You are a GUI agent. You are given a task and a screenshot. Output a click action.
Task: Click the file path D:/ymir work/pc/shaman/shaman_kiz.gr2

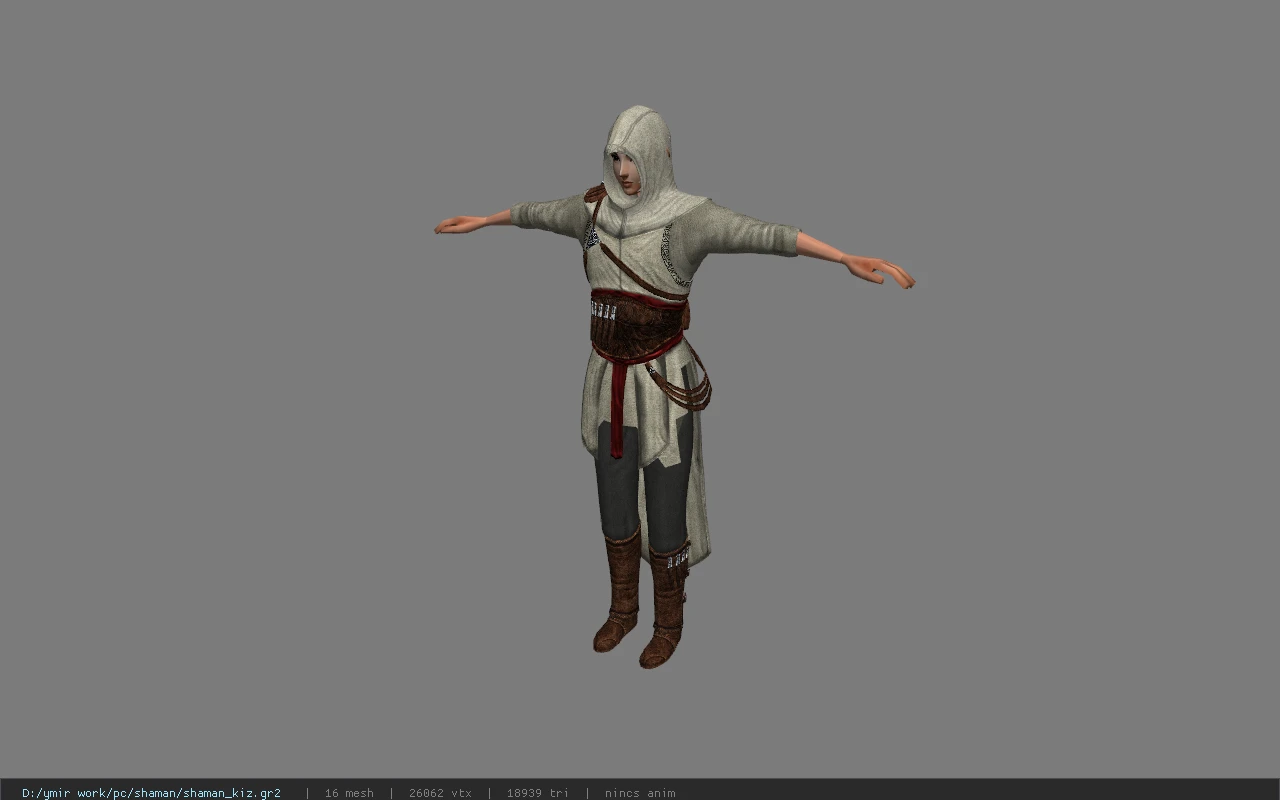(151, 793)
